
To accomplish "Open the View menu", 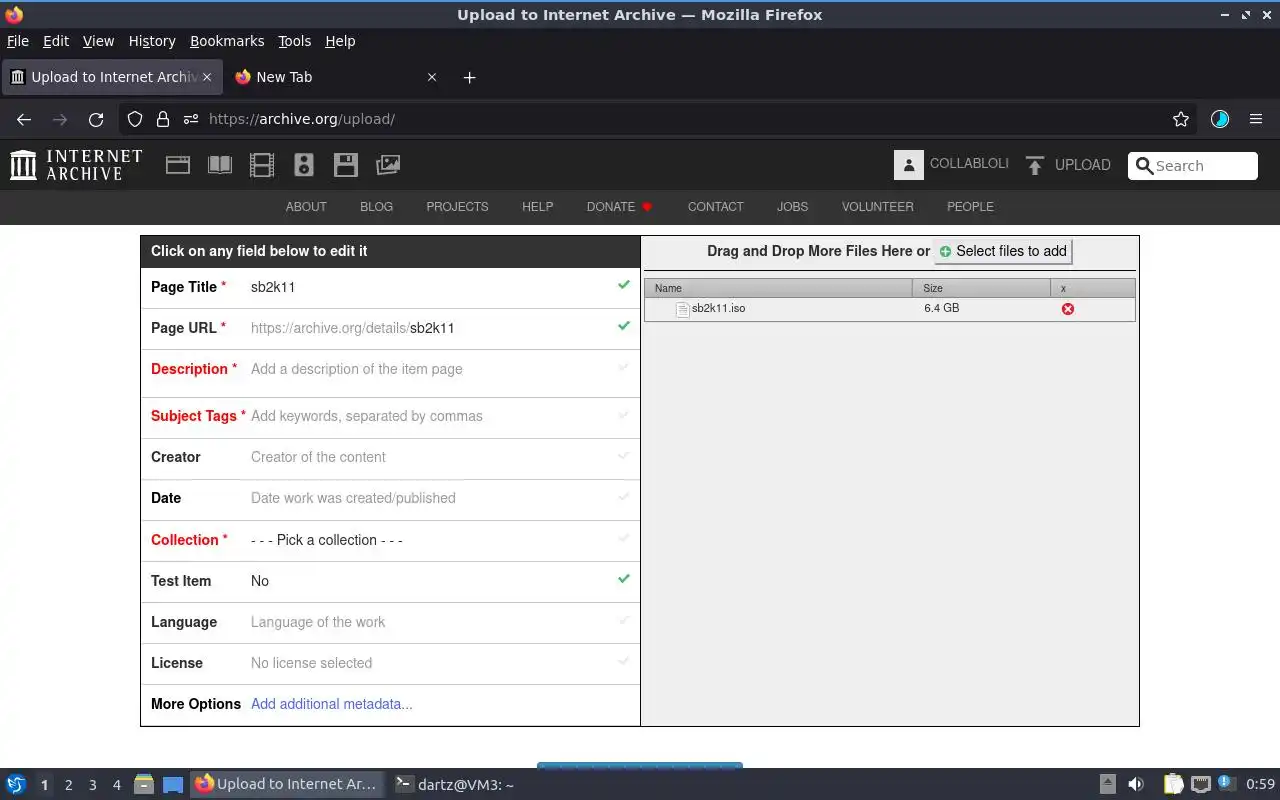I will click(98, 41).
